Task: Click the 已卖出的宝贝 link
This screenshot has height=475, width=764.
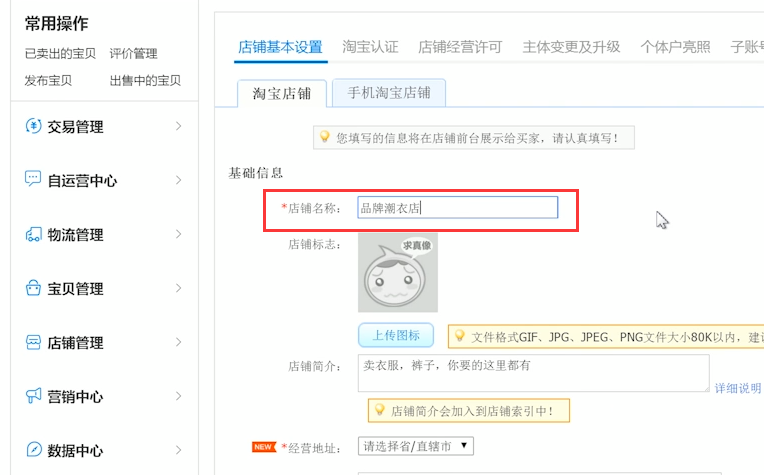Action: tap(60, 54)
